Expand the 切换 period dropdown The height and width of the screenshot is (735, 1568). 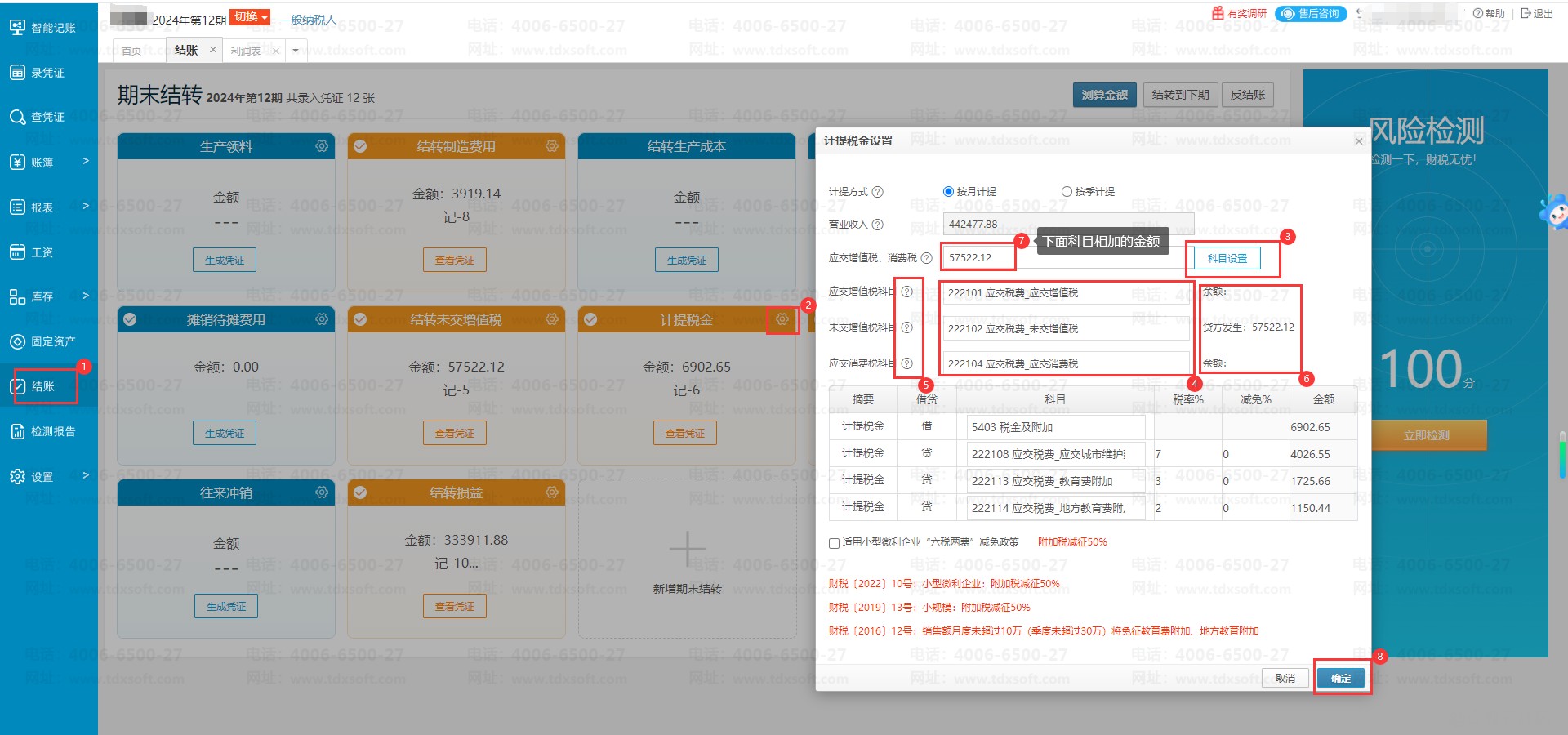click(x=250, y=17)
